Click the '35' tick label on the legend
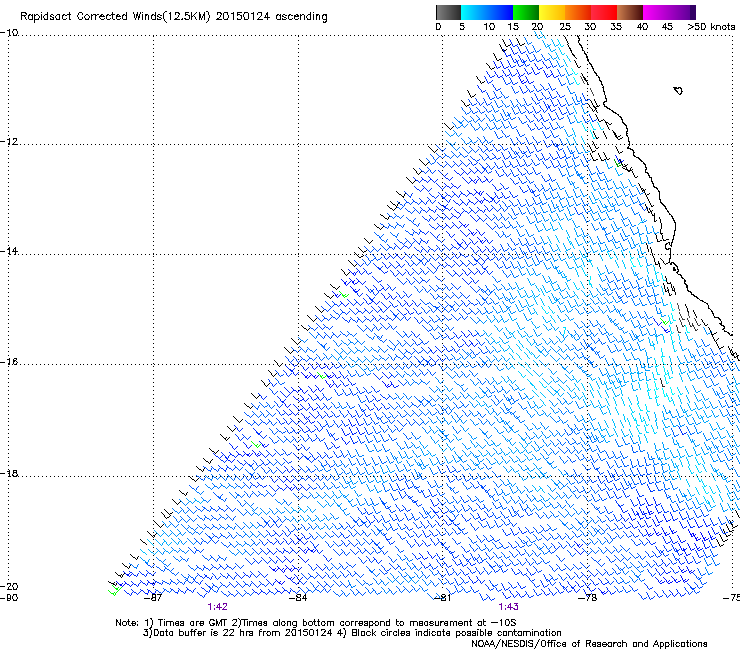 click(615, 27)
